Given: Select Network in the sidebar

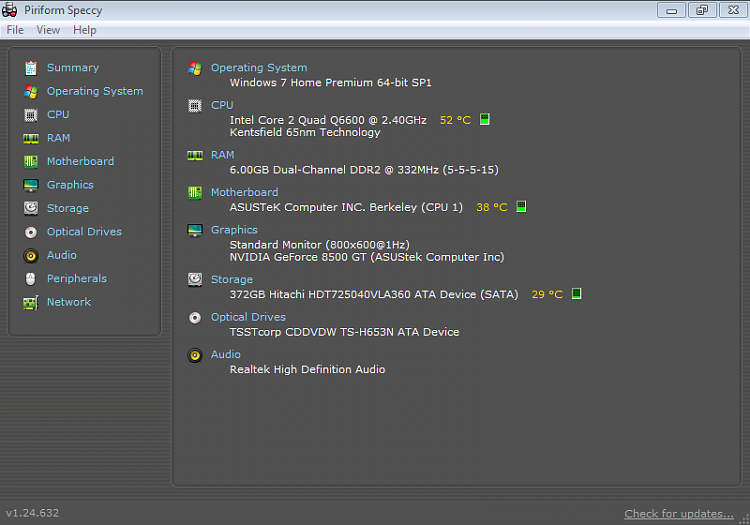Looking at the screenshot, I should tap(68, 302).
